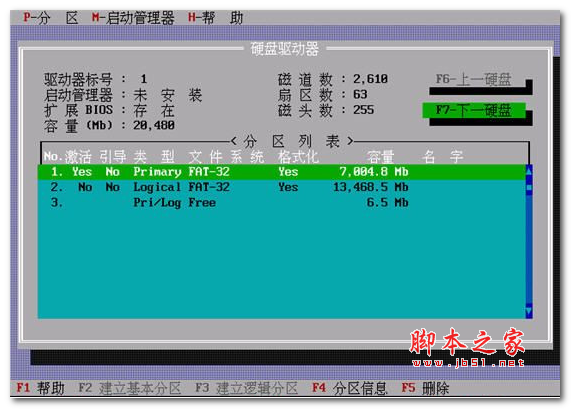This screenshot has width=571, height=409.
Task: Click F3 建立逻辑分区 create logical partition
Action: point(247,388)
